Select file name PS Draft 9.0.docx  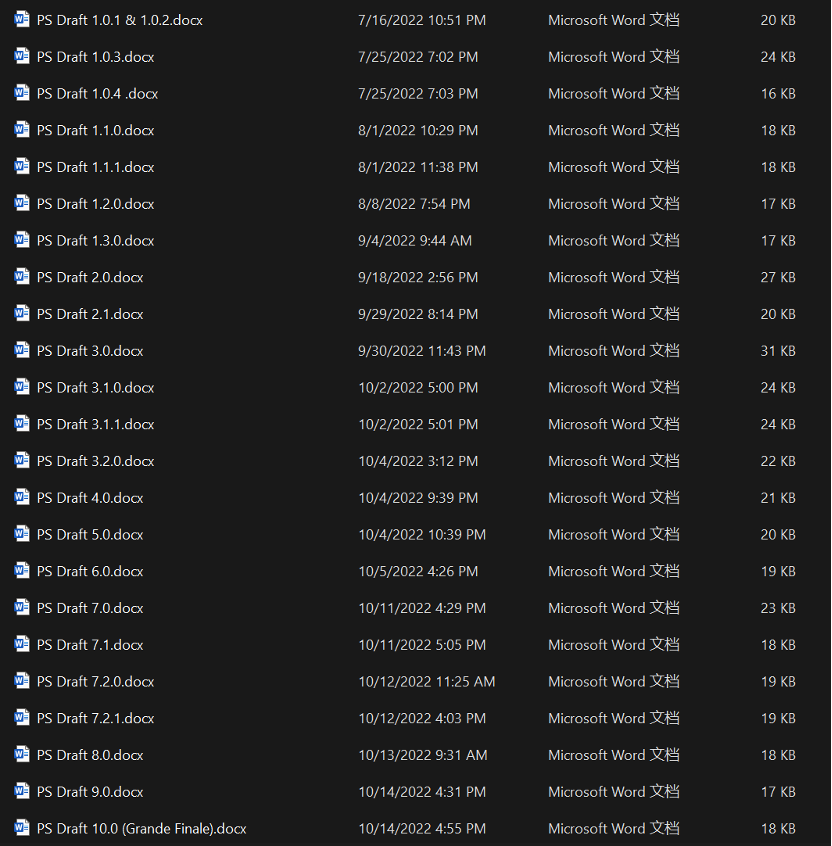tap(90, 792)
